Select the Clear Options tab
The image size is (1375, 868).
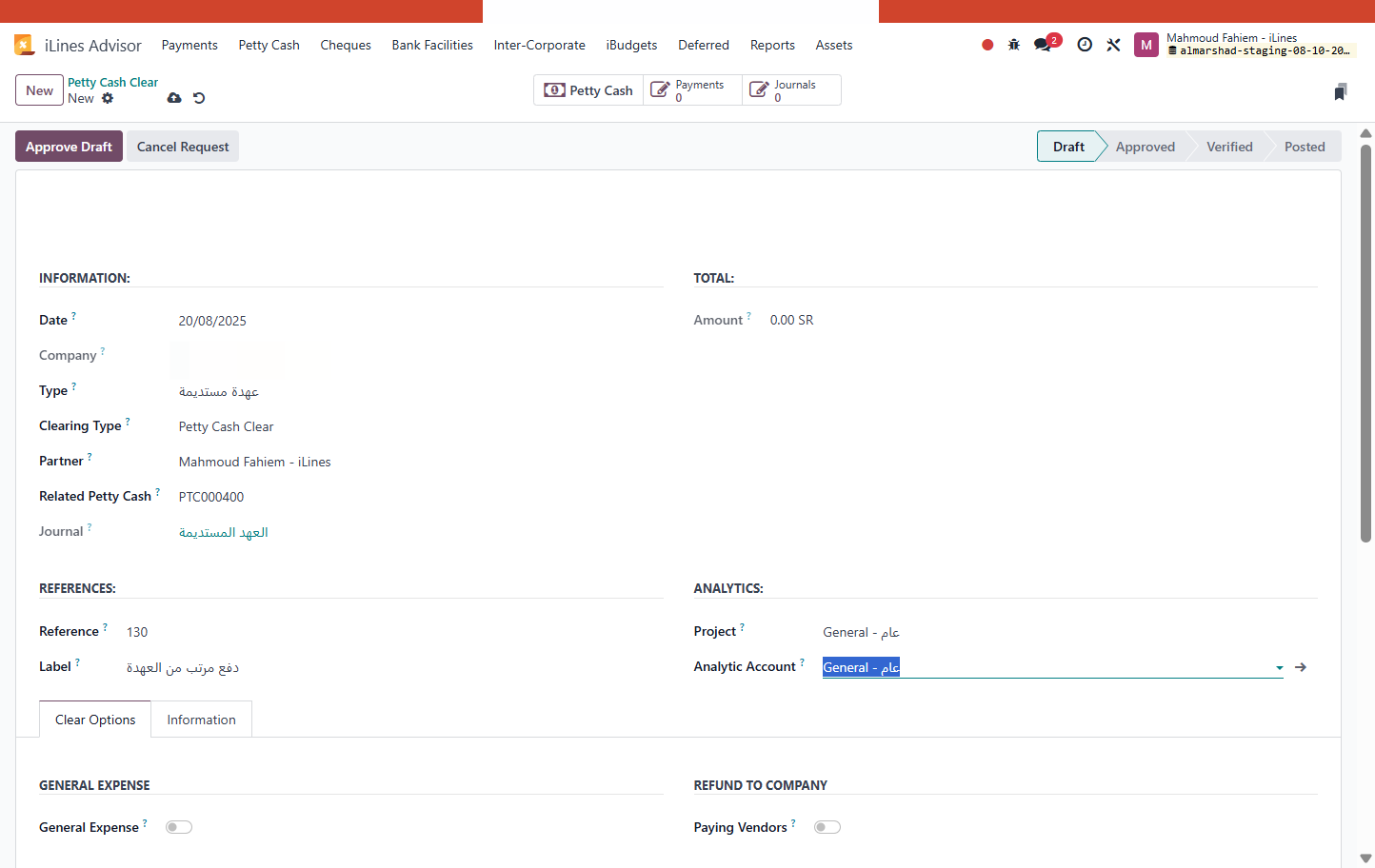pos(95,720)
